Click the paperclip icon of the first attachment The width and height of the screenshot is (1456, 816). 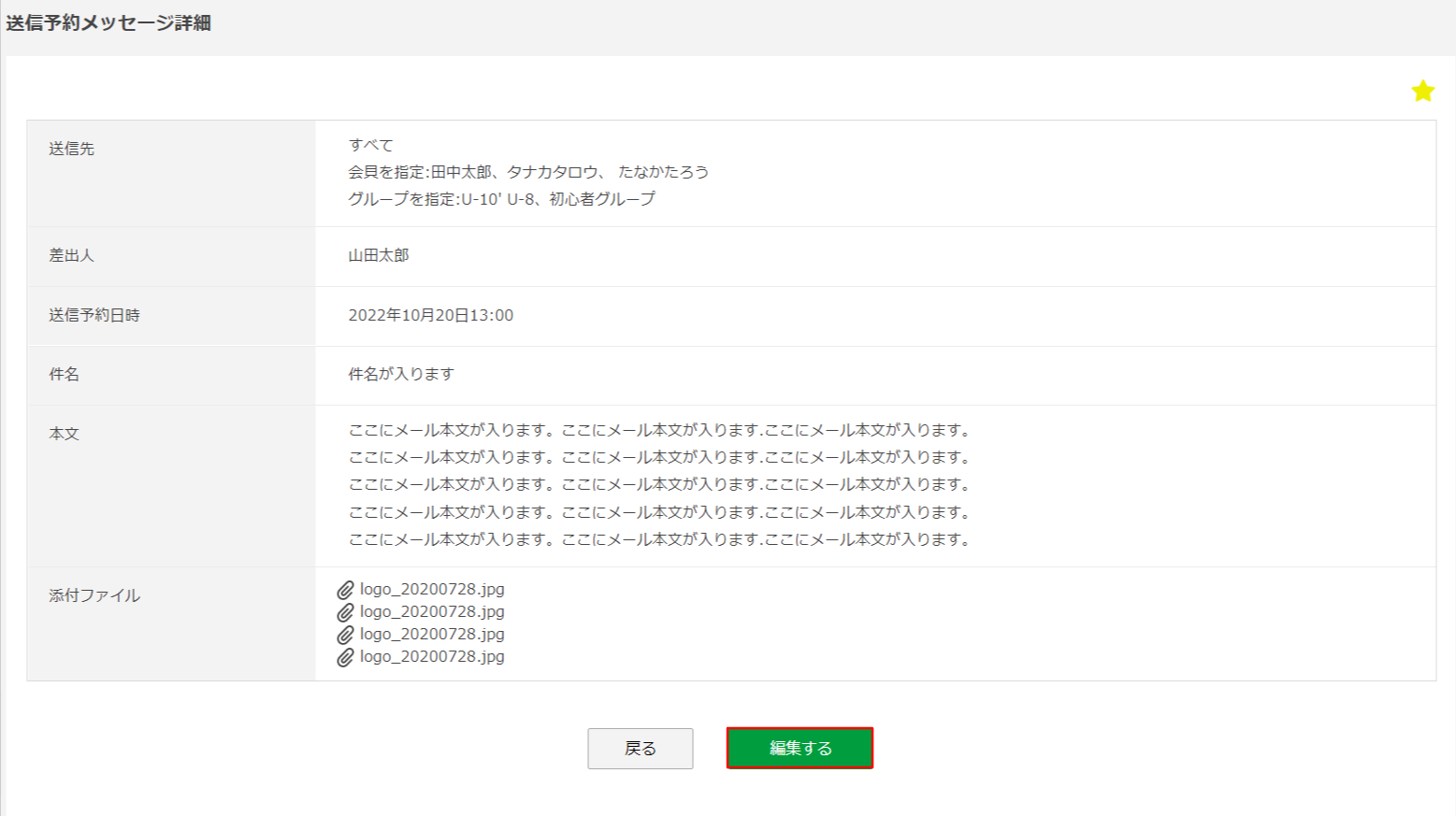click(346, 590)
